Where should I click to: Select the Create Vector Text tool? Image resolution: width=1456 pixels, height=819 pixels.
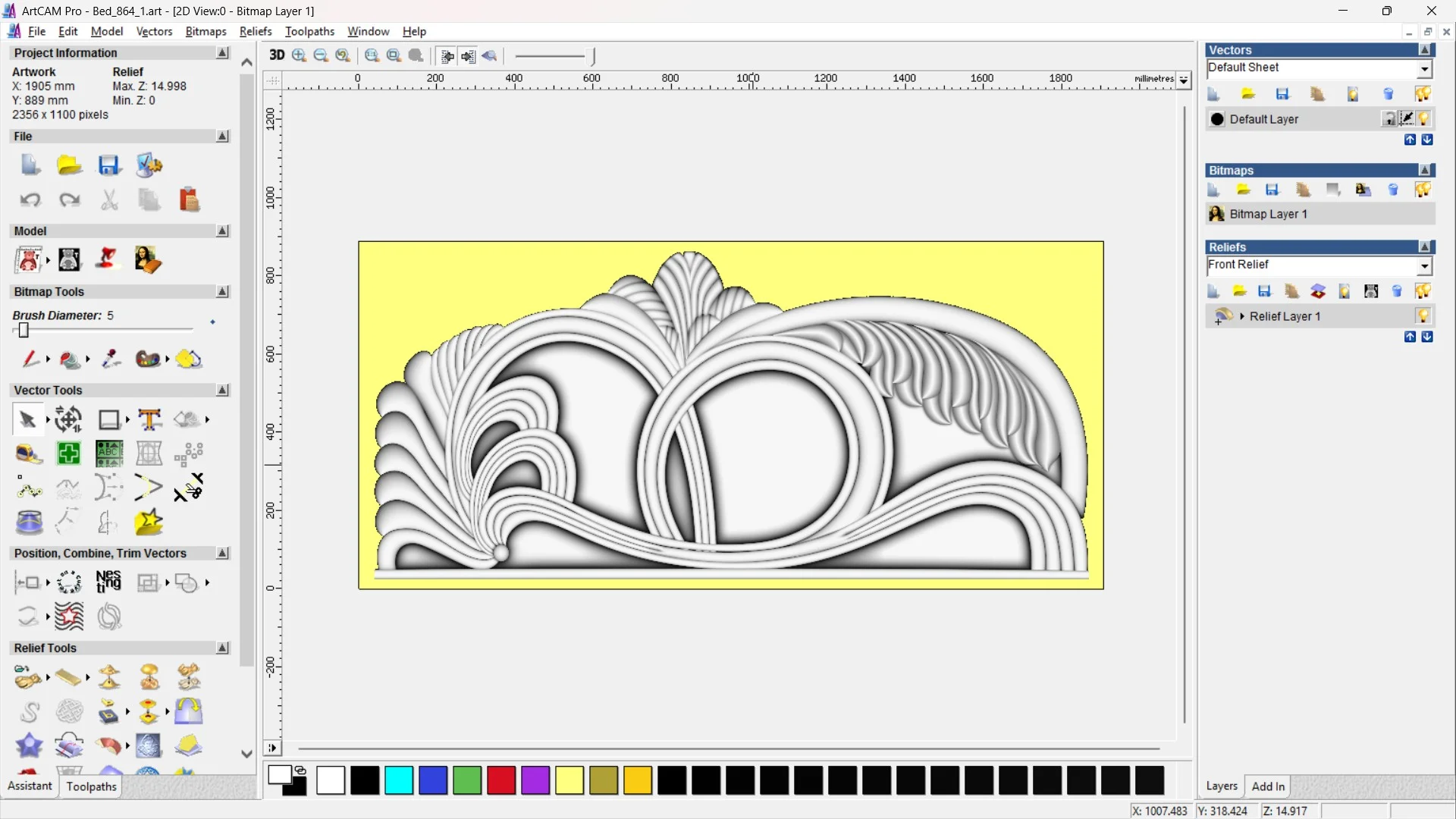click(x=149, y=419)
